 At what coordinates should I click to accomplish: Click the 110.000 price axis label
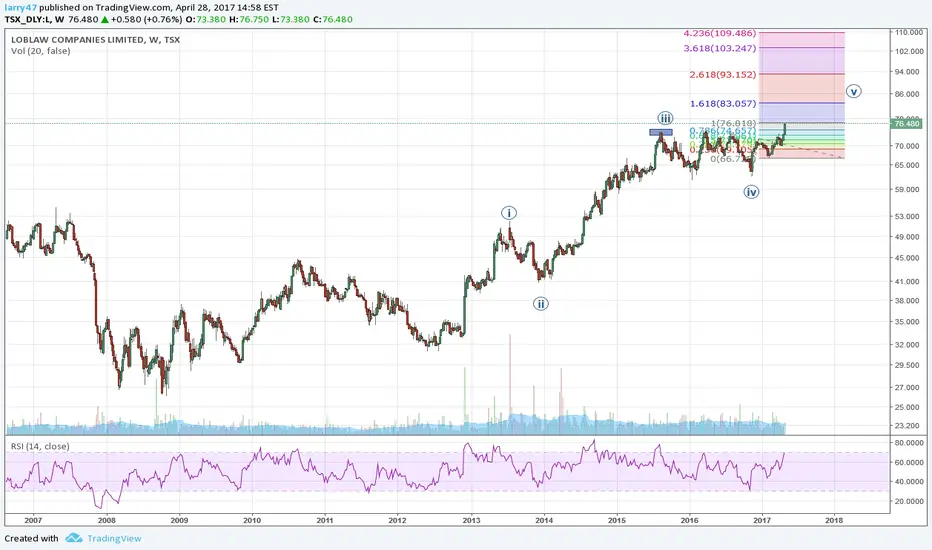point(909,33)
